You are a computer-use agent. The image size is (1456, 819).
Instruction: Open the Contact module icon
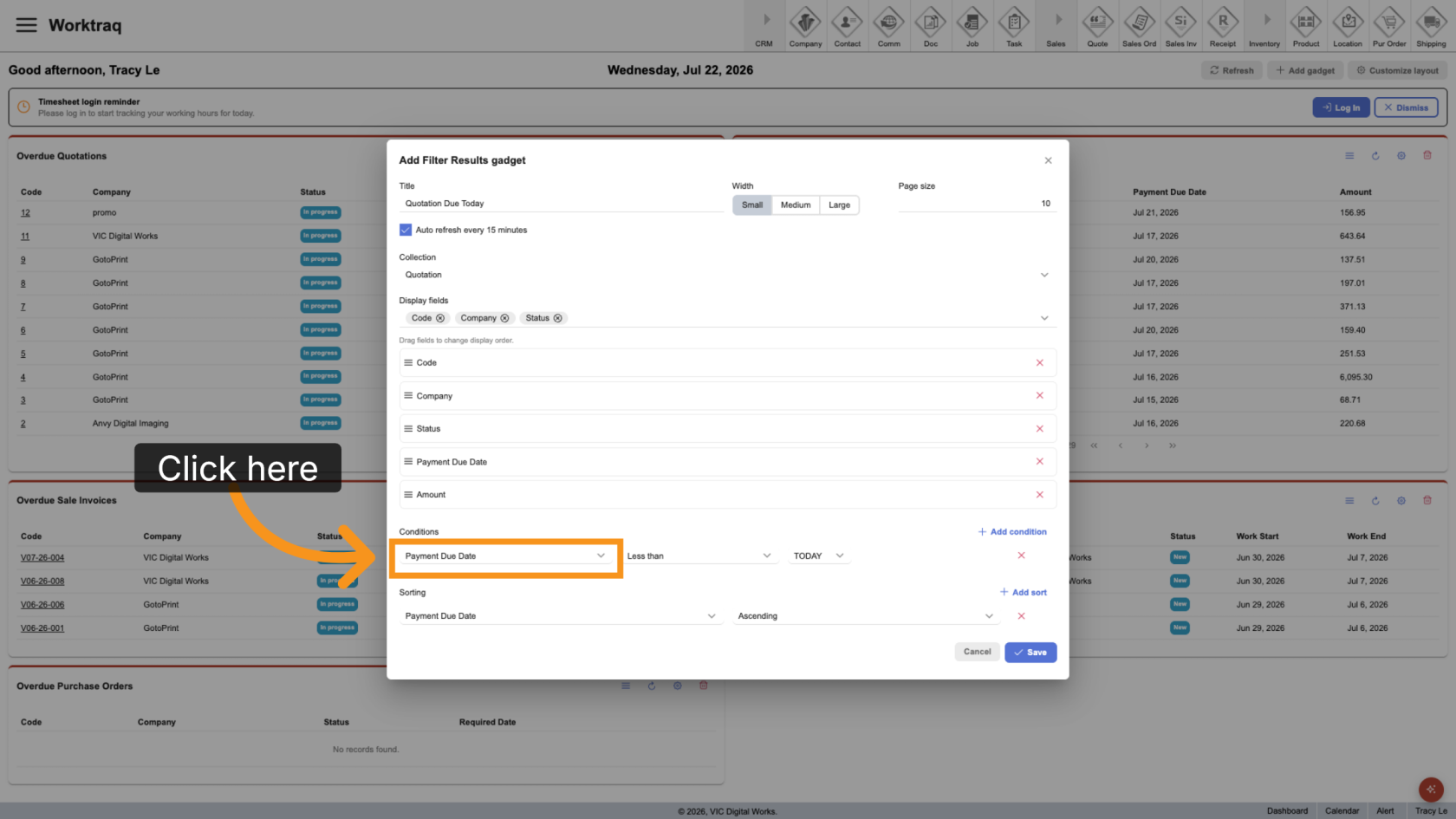tap(847, 26)
